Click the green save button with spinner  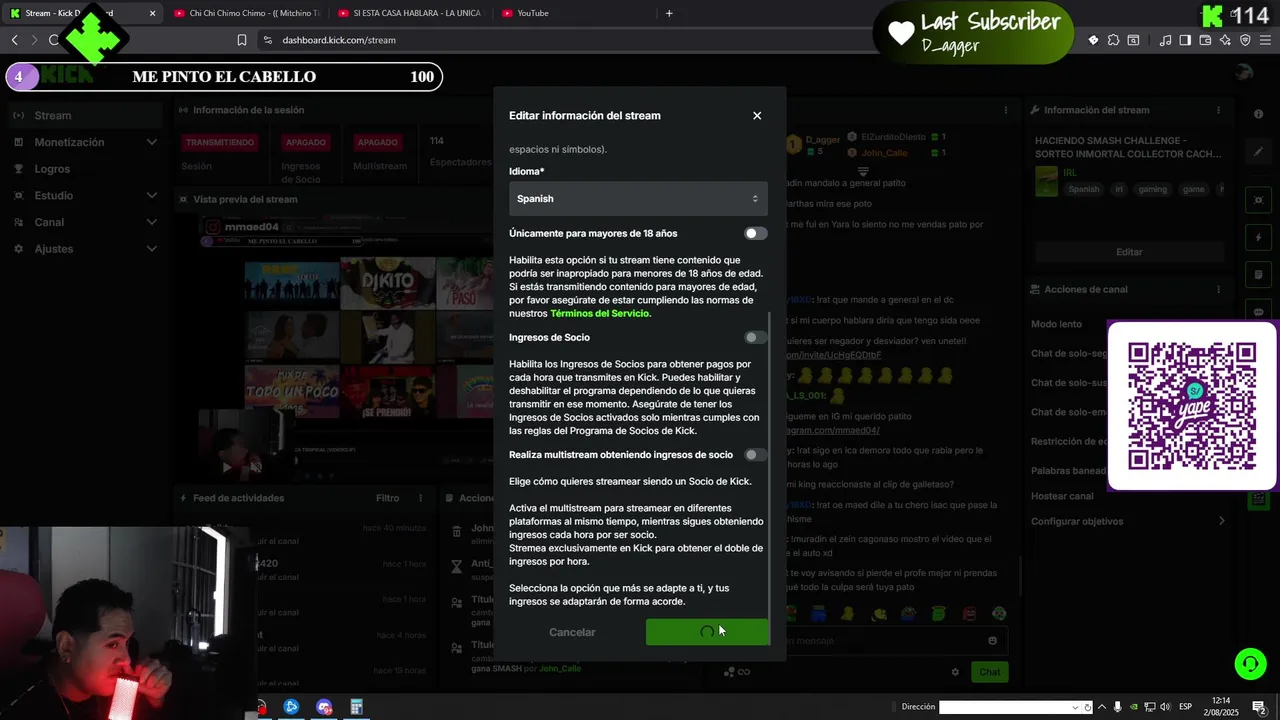point(707,632)
